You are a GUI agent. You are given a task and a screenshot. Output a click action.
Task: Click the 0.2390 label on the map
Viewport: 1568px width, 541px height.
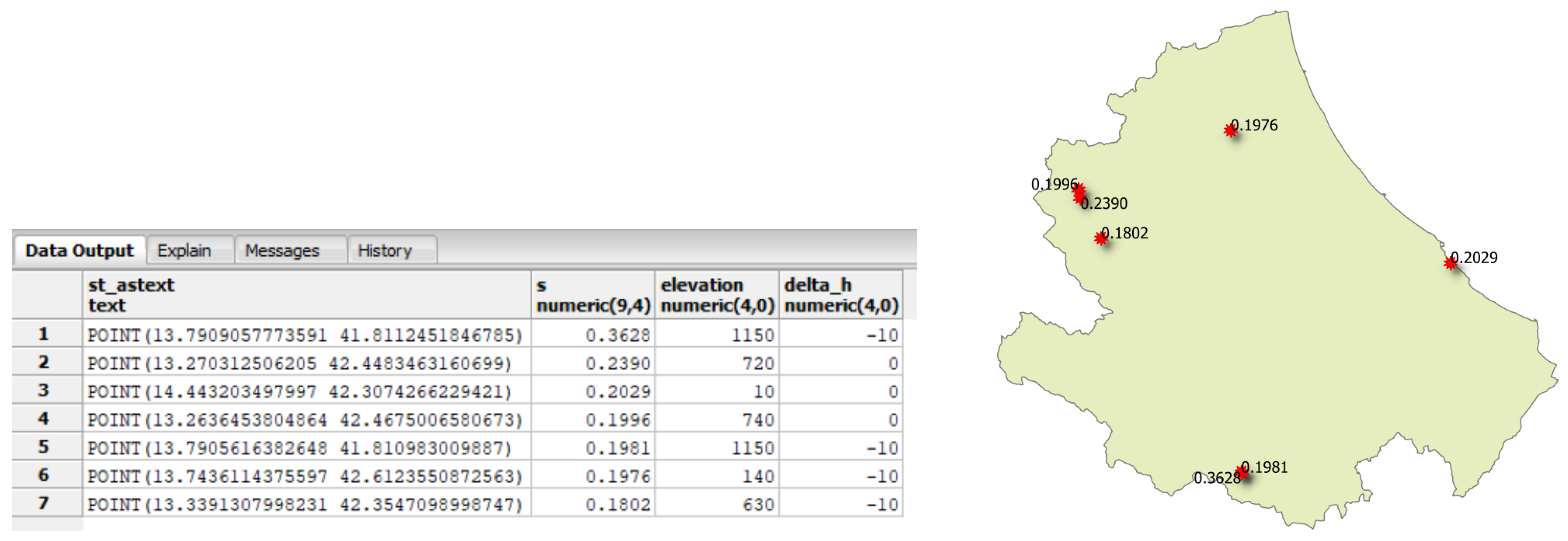pyautogui.click(x=1104, y=203)
